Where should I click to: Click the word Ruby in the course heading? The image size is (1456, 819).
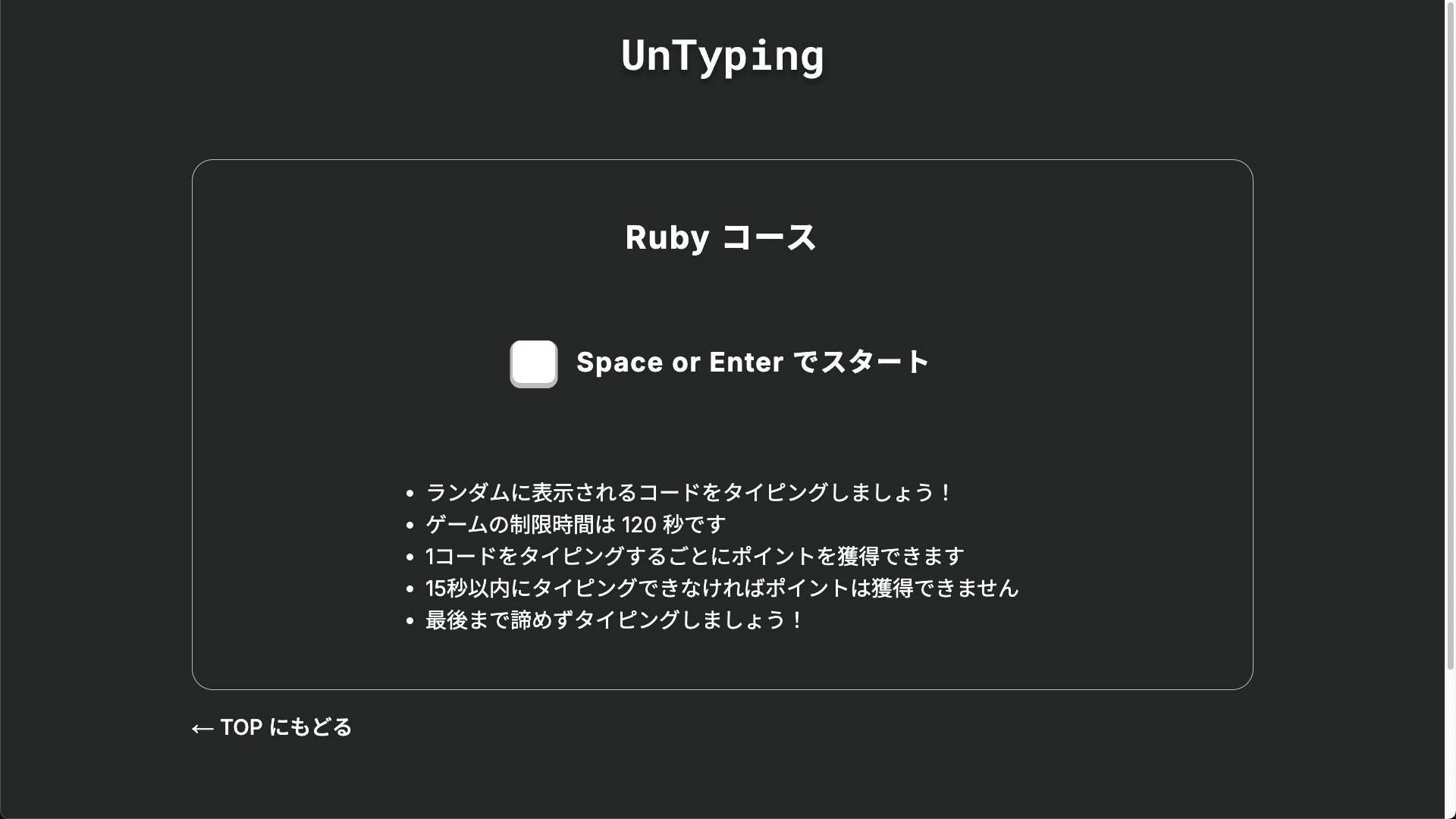tap(667, 237)
